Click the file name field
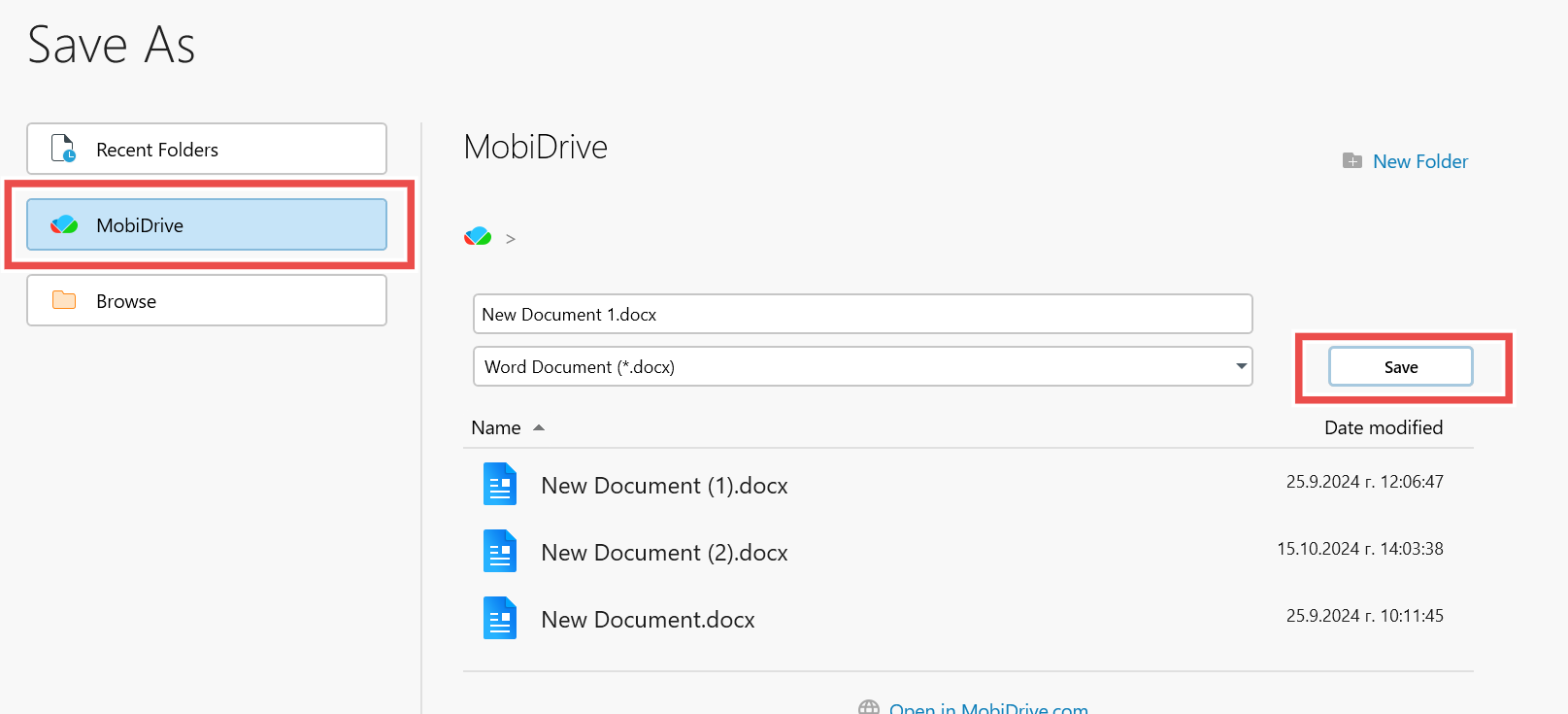Screen dimensions: 1568x714 [x=863, y=314]
